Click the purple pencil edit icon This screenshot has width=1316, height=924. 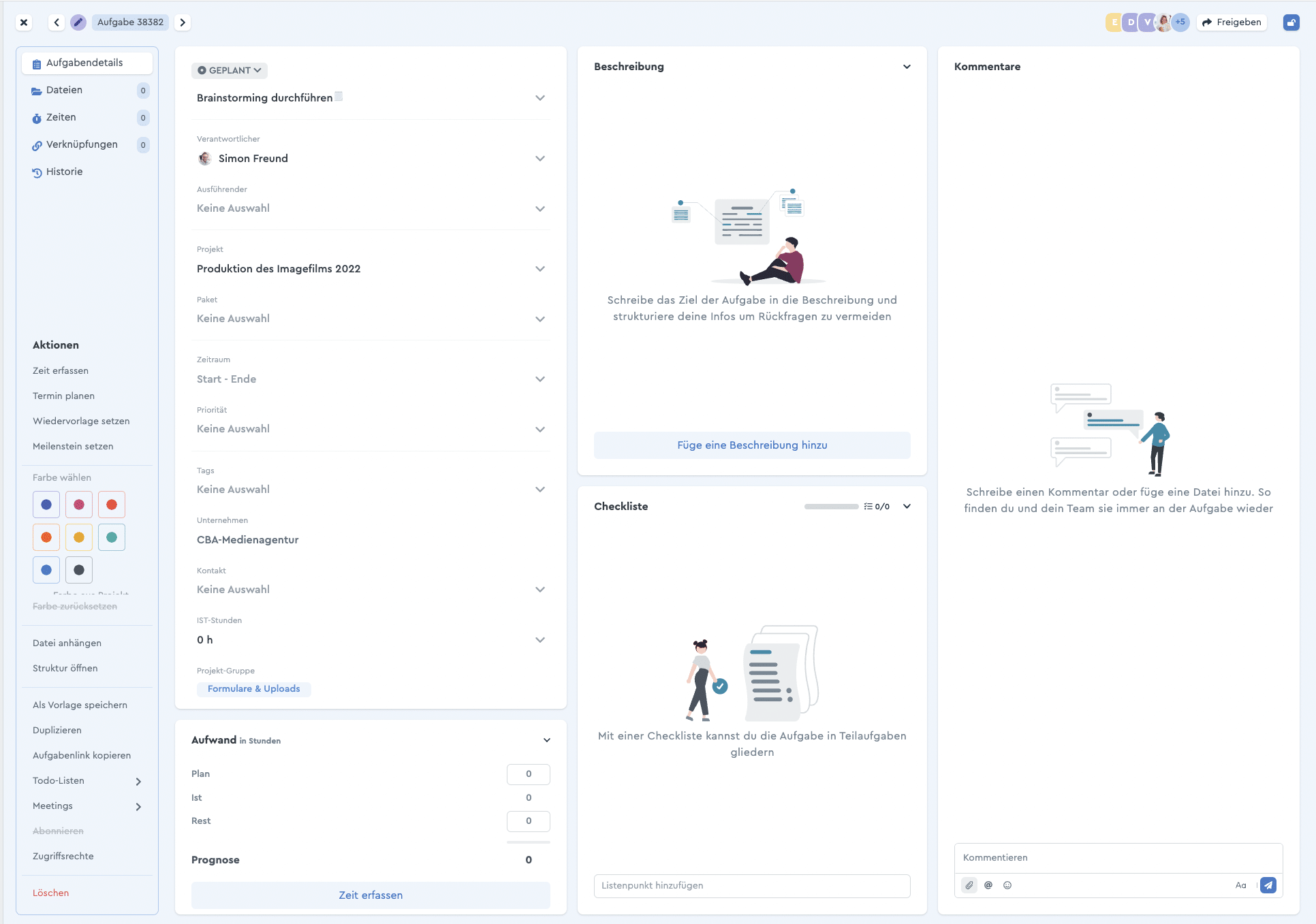click(78, 22)
